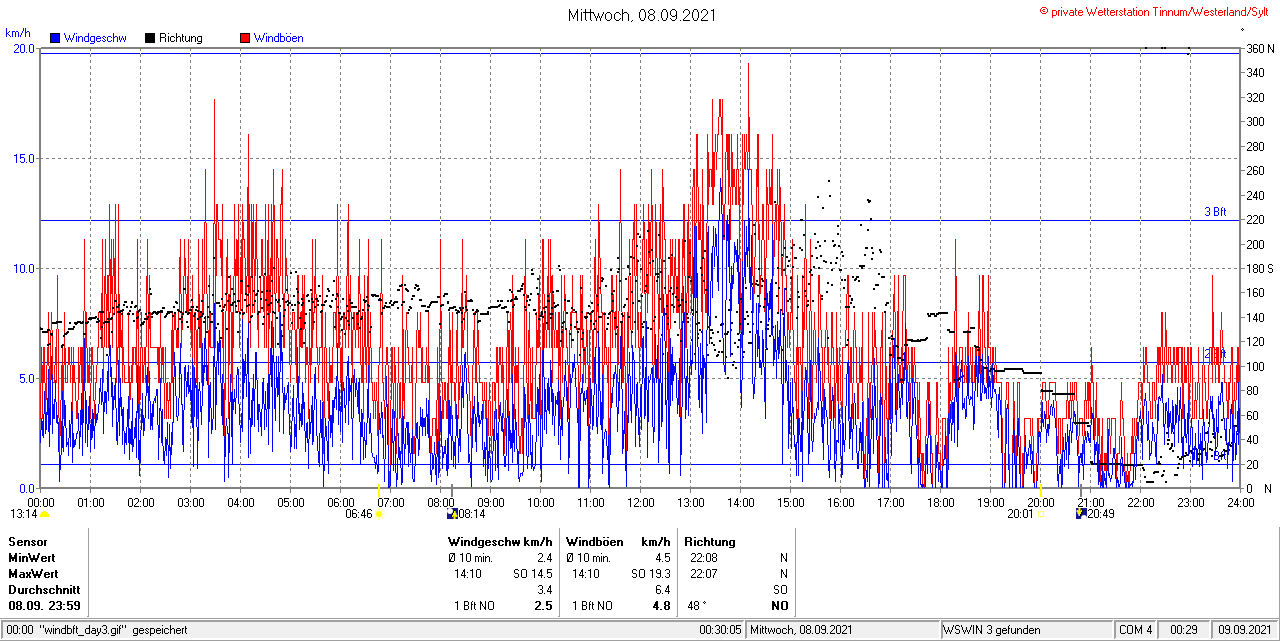
Task: Click the 20.0 value on the left axis
Action: tap(23, 48)
